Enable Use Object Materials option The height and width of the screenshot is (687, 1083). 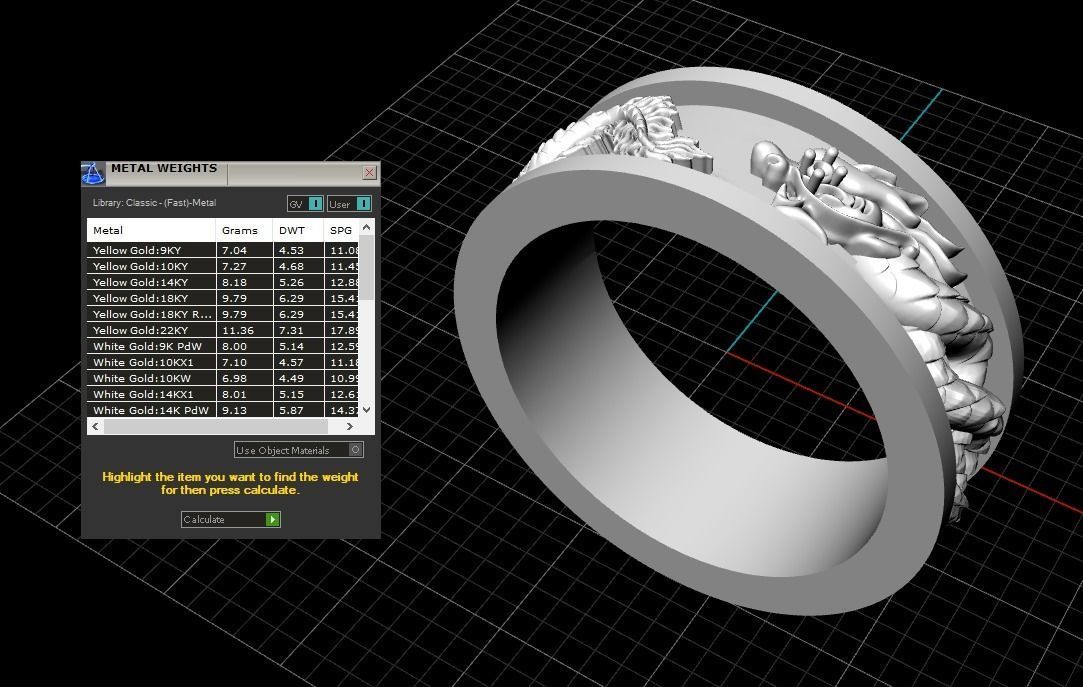298,450
